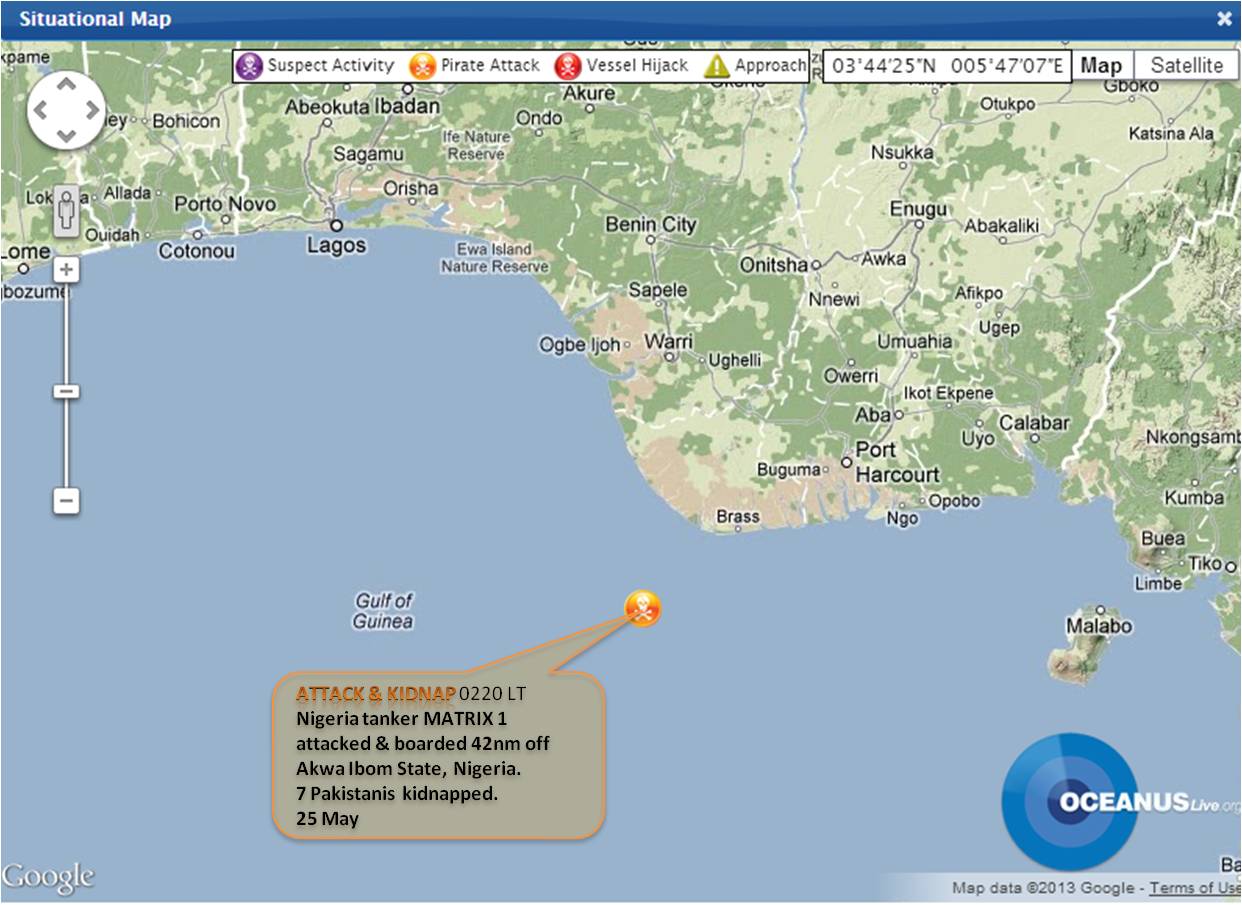This screenshot has width=1242, height=905.
Task: Close the Situational Map window
Action: point(1224,18)
